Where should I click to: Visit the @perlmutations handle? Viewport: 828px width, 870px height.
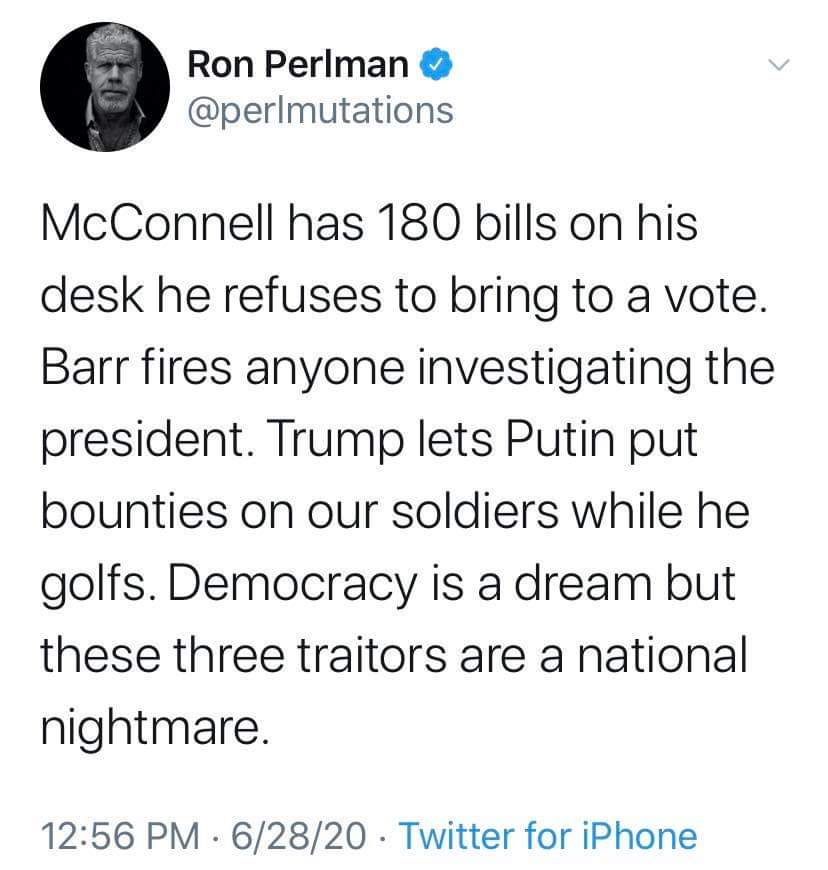pos(321,111)
